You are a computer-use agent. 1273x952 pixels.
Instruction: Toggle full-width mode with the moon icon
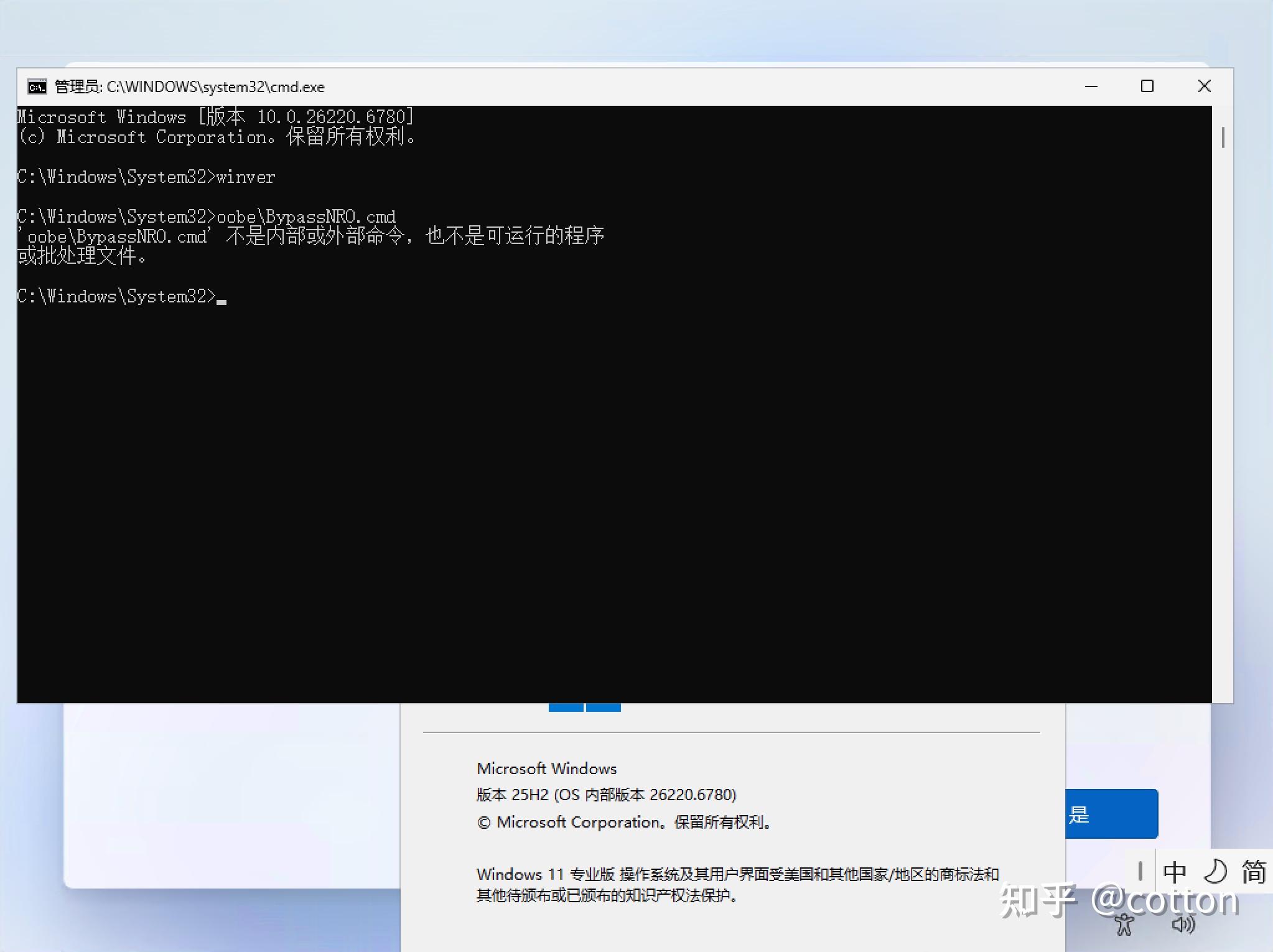(1216, 871)
